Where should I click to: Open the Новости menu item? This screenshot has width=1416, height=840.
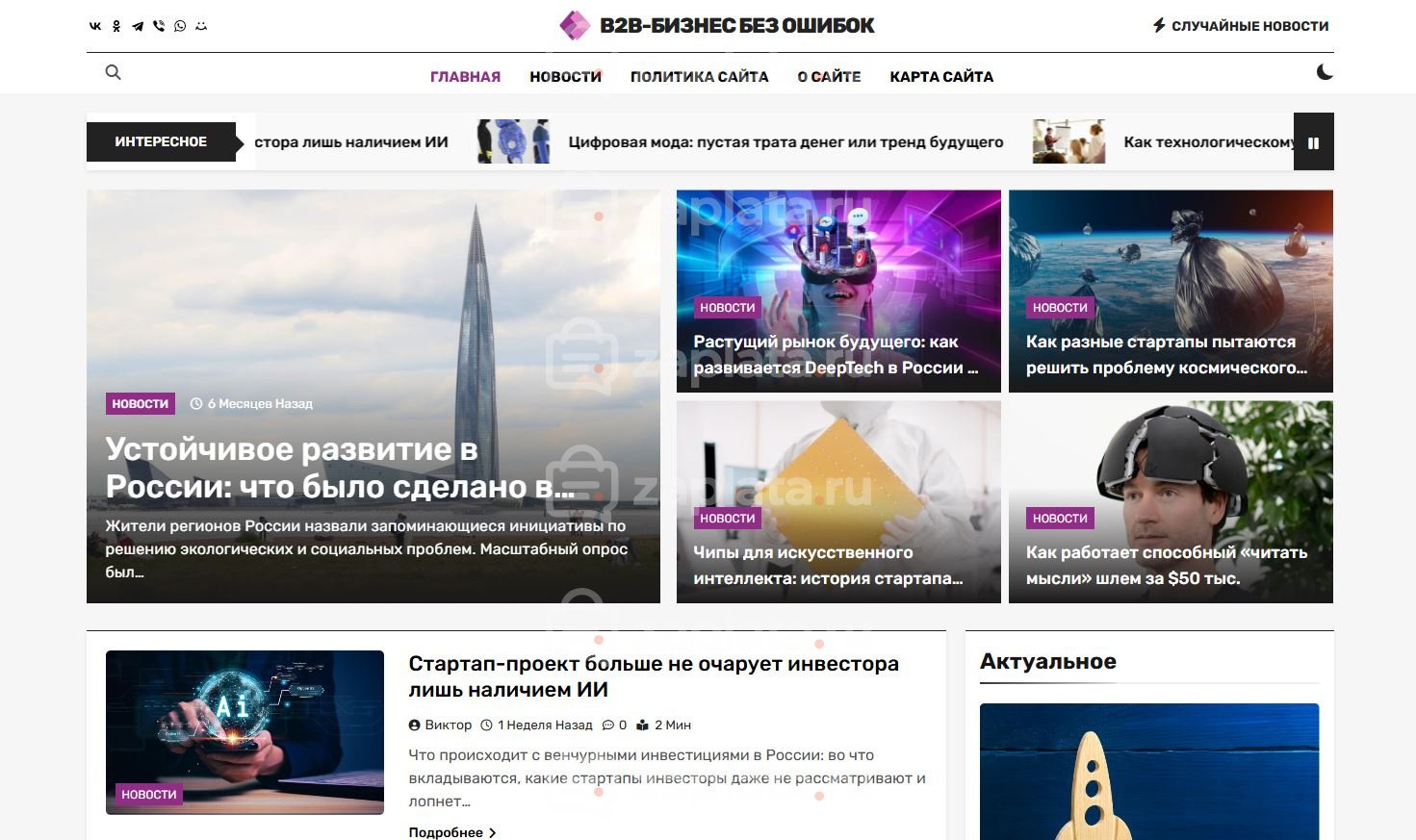pos(565,77)
